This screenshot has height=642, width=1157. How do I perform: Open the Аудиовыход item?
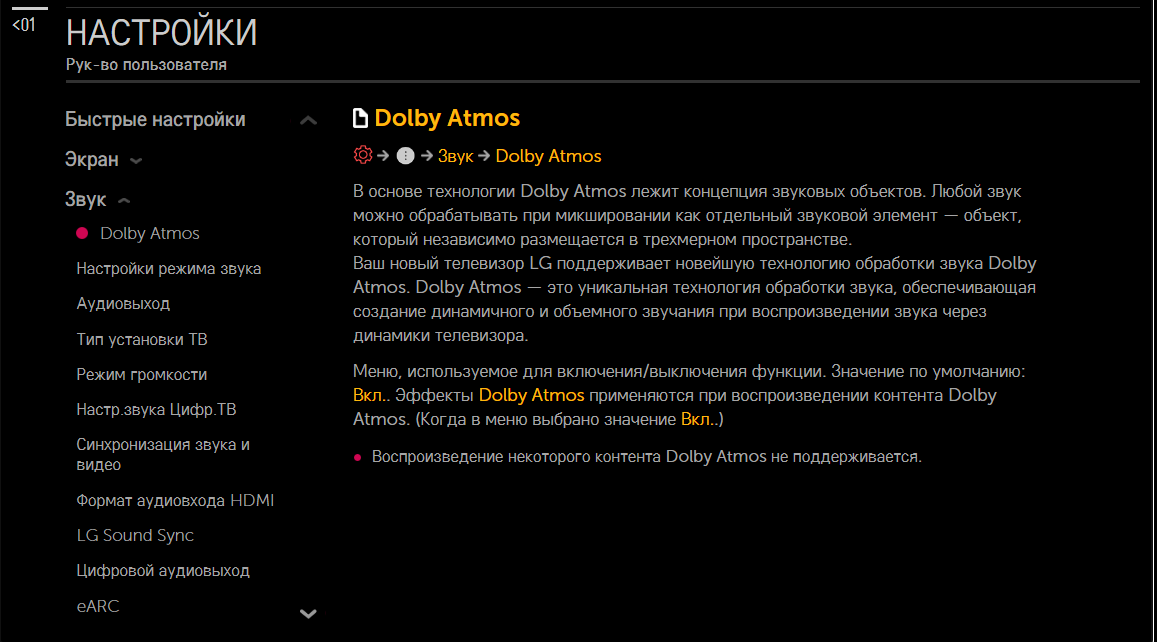(123, 303)
